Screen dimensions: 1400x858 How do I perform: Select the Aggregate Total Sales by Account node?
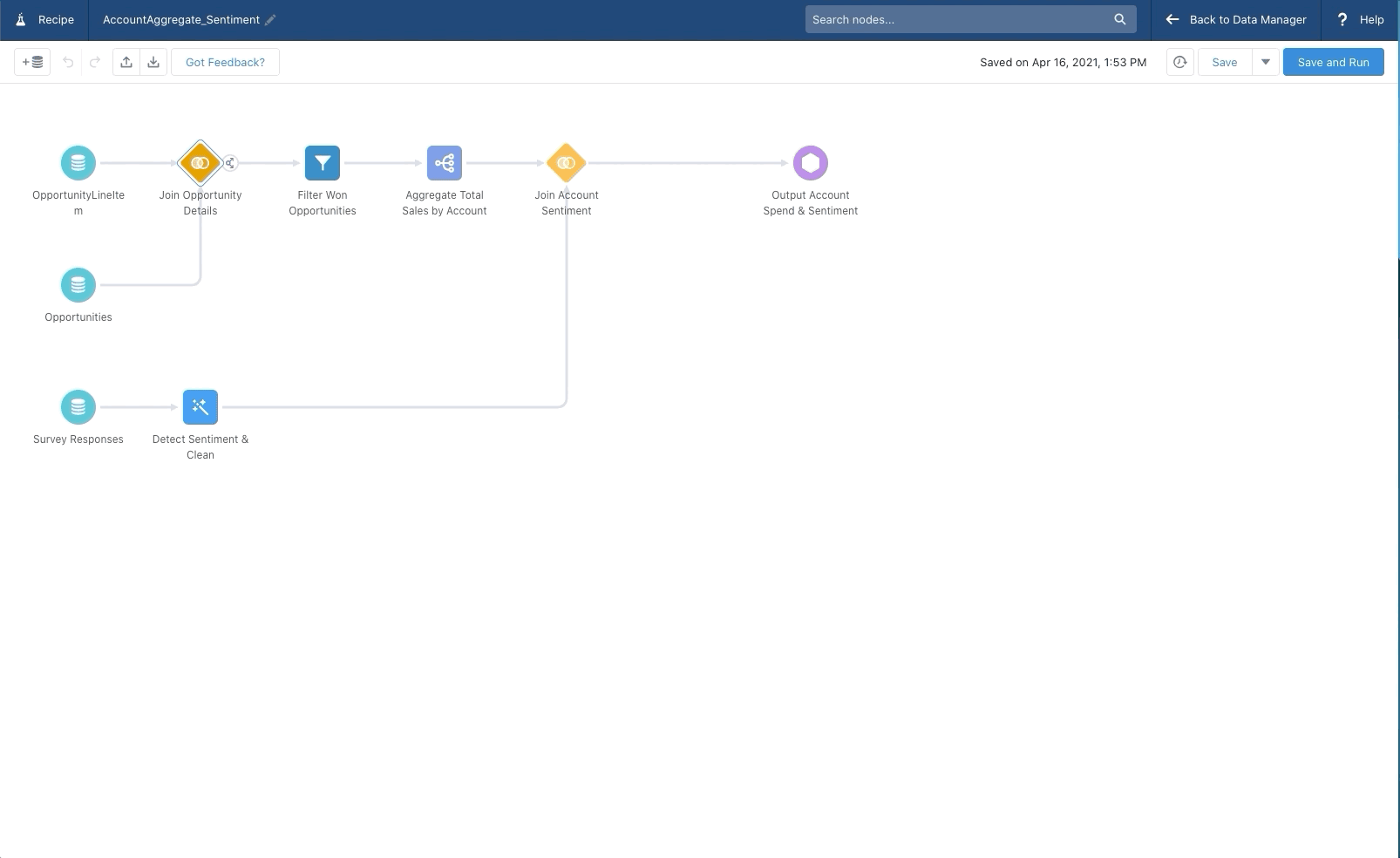click(x=444, y=162)
